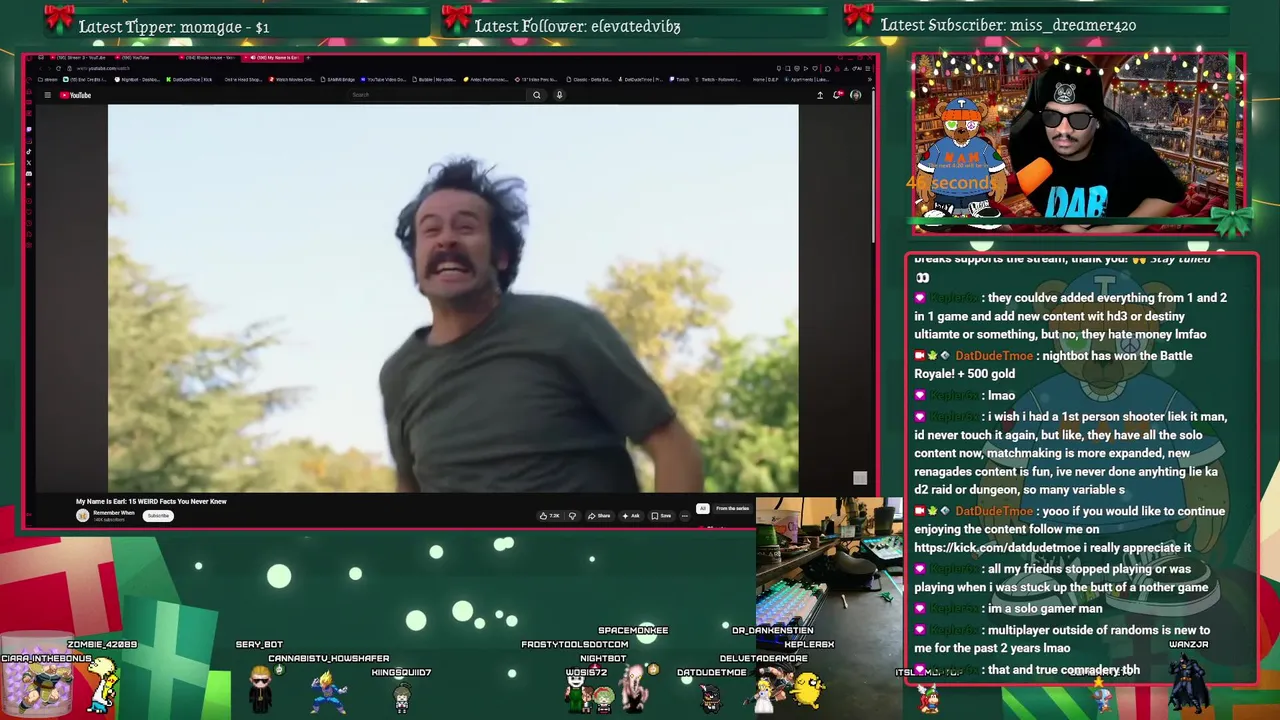
Task: Click the Ask button under the video
Action: click(x=631, y=516)
